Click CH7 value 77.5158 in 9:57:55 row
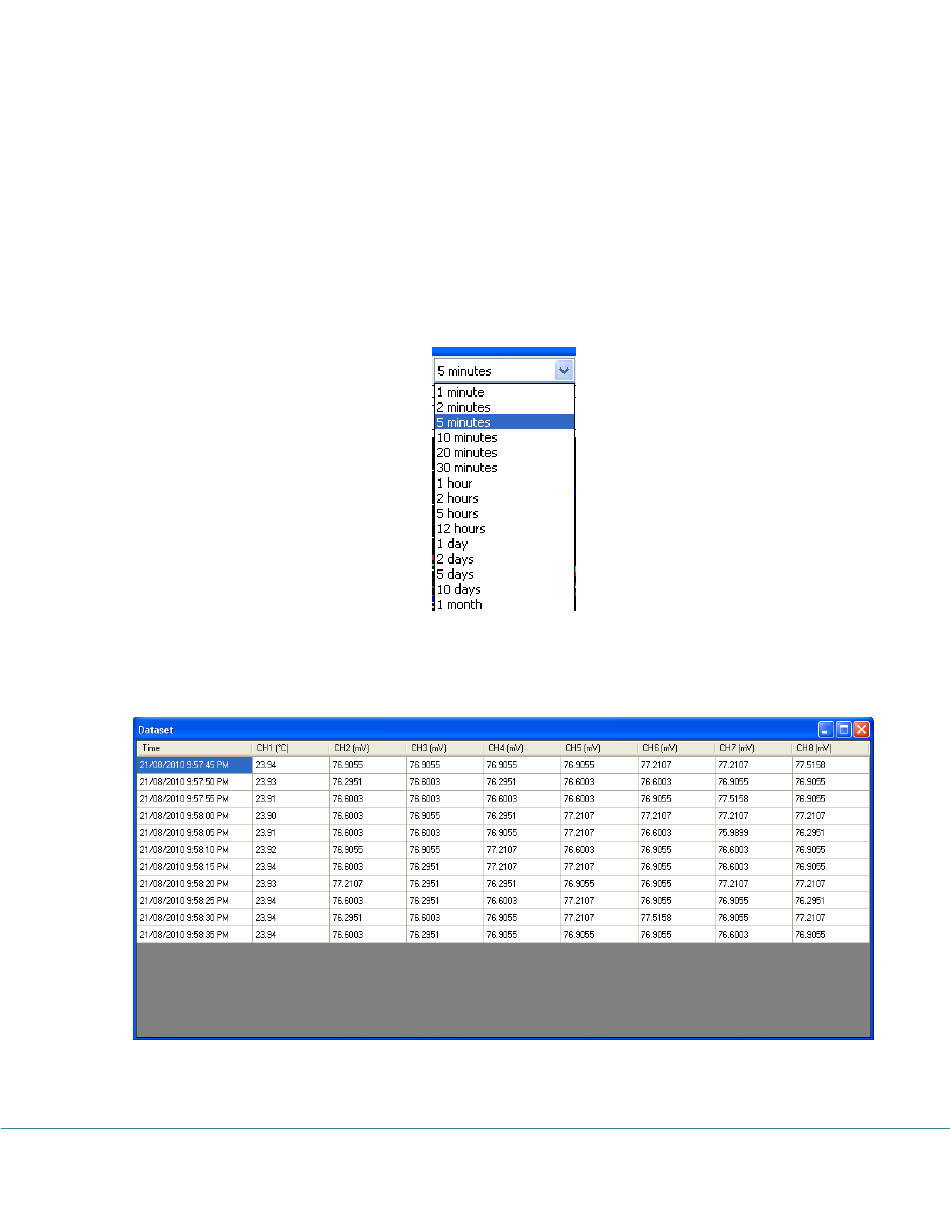The height and width of the screenshot is (1229, 950). pyautogui.click(x=752, y=798)
